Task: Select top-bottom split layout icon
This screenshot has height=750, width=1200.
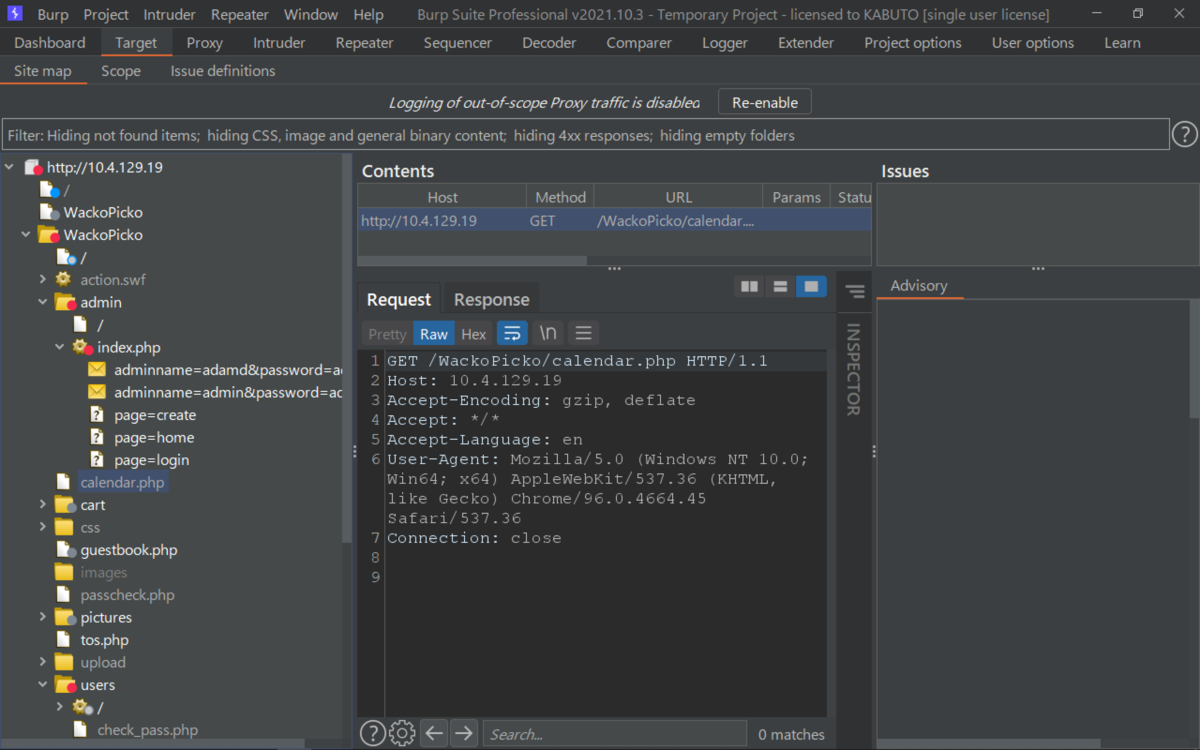Action: pyautogui.click(x=780, y=287)
